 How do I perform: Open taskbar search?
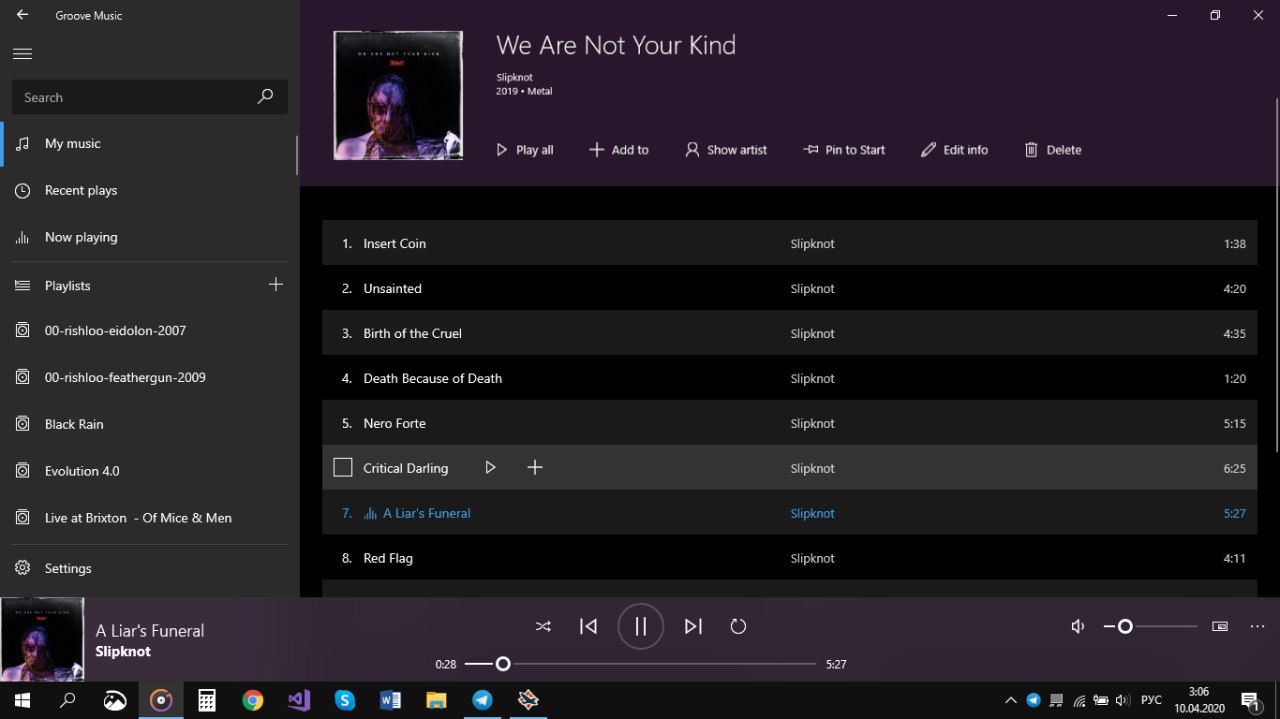(x=68, y=700)
